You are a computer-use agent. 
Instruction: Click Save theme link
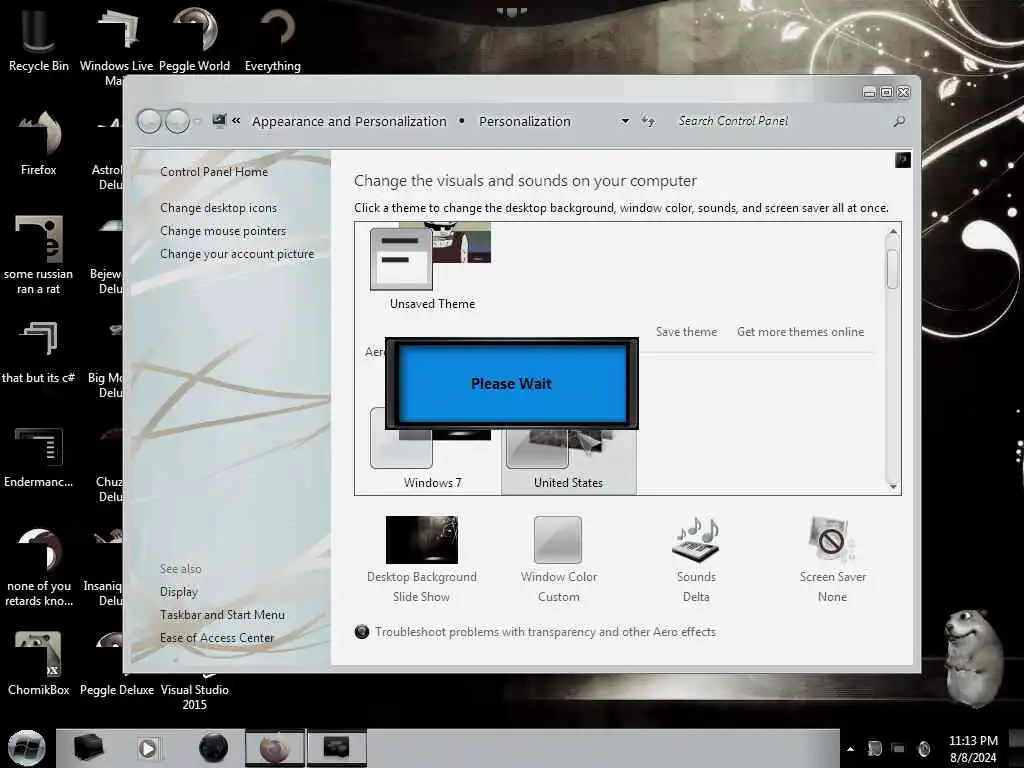pyautogui.click(x=686, y=332)
